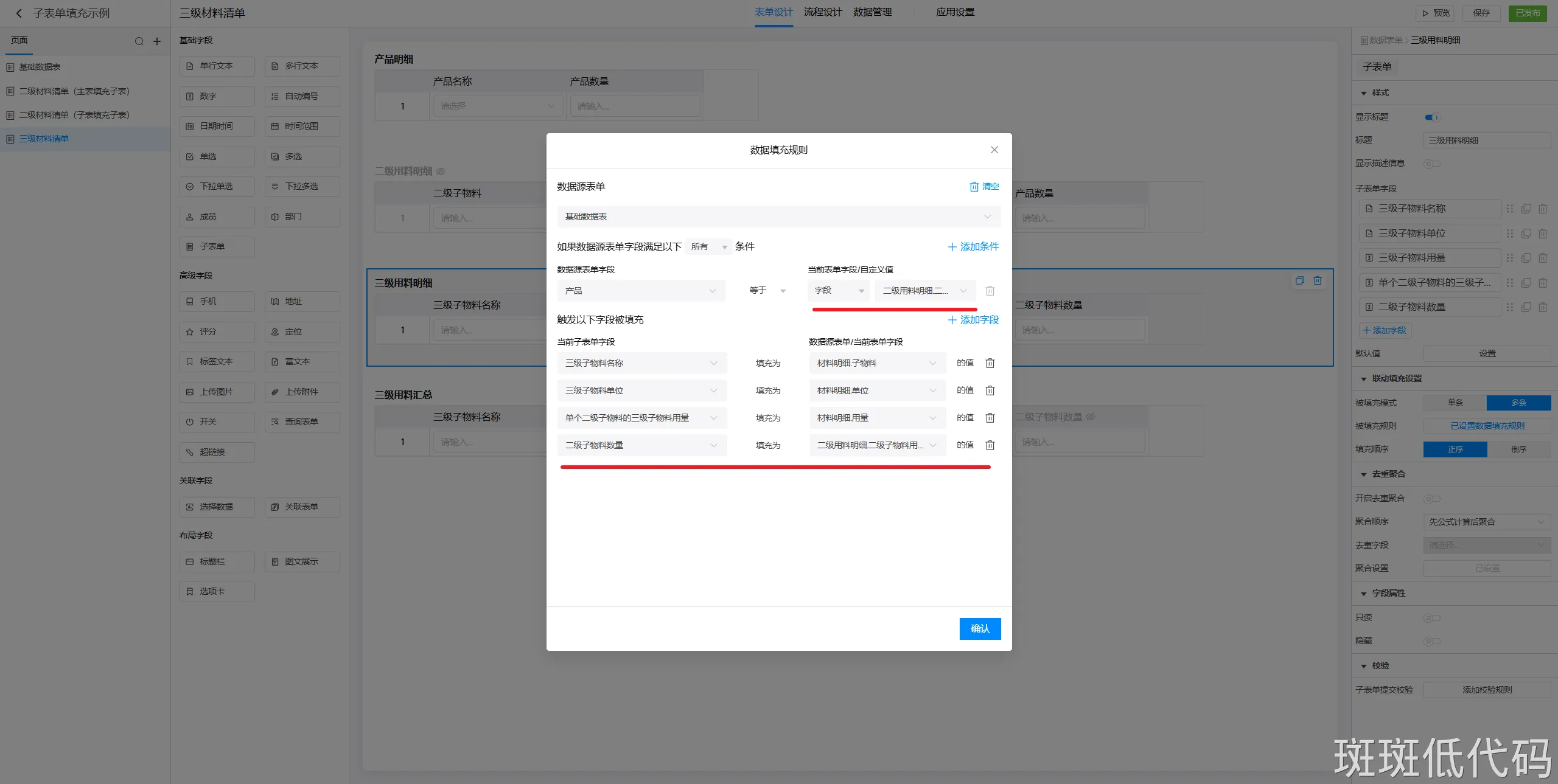Viewport: 1558px width, 784px height.
Task: Close the 数据填充规则 dialog
Action: coord(994,150)
